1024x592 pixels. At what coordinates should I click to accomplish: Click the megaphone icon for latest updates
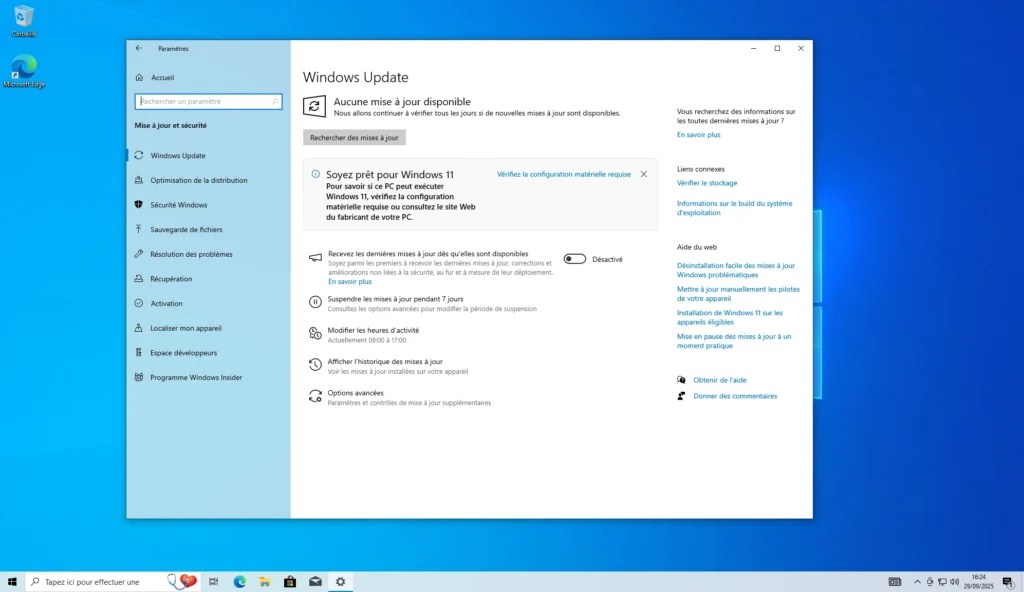click(x=315, y=257)
